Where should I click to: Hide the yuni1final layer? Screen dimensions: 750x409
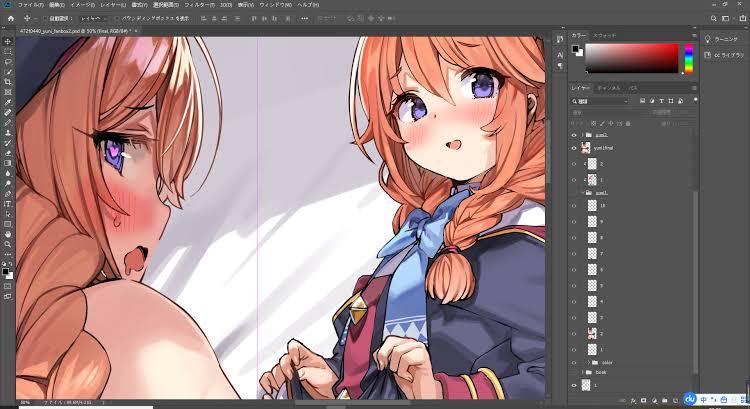tap(574, 147)
